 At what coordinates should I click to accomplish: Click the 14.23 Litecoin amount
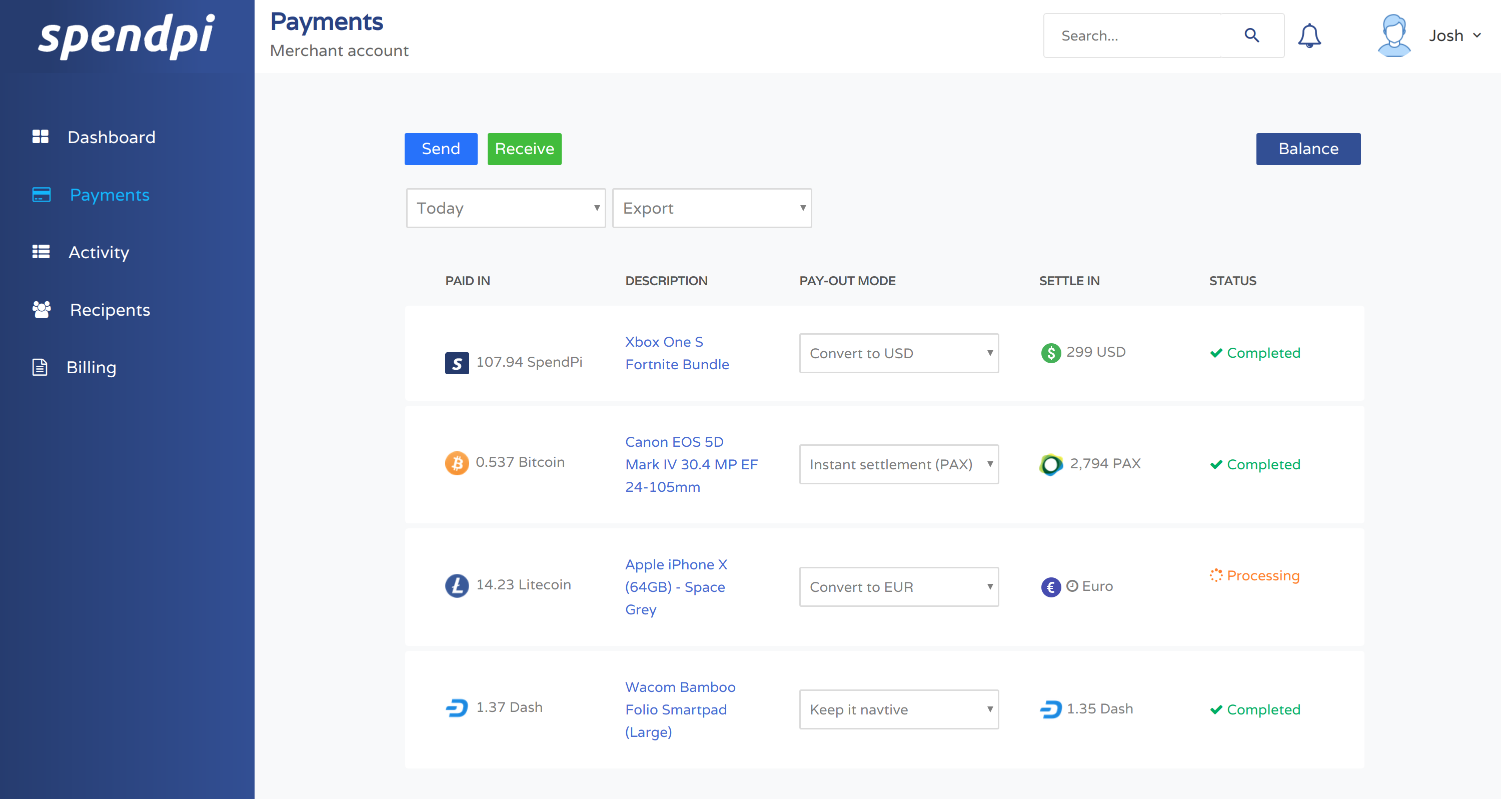(x=523, y=585)
